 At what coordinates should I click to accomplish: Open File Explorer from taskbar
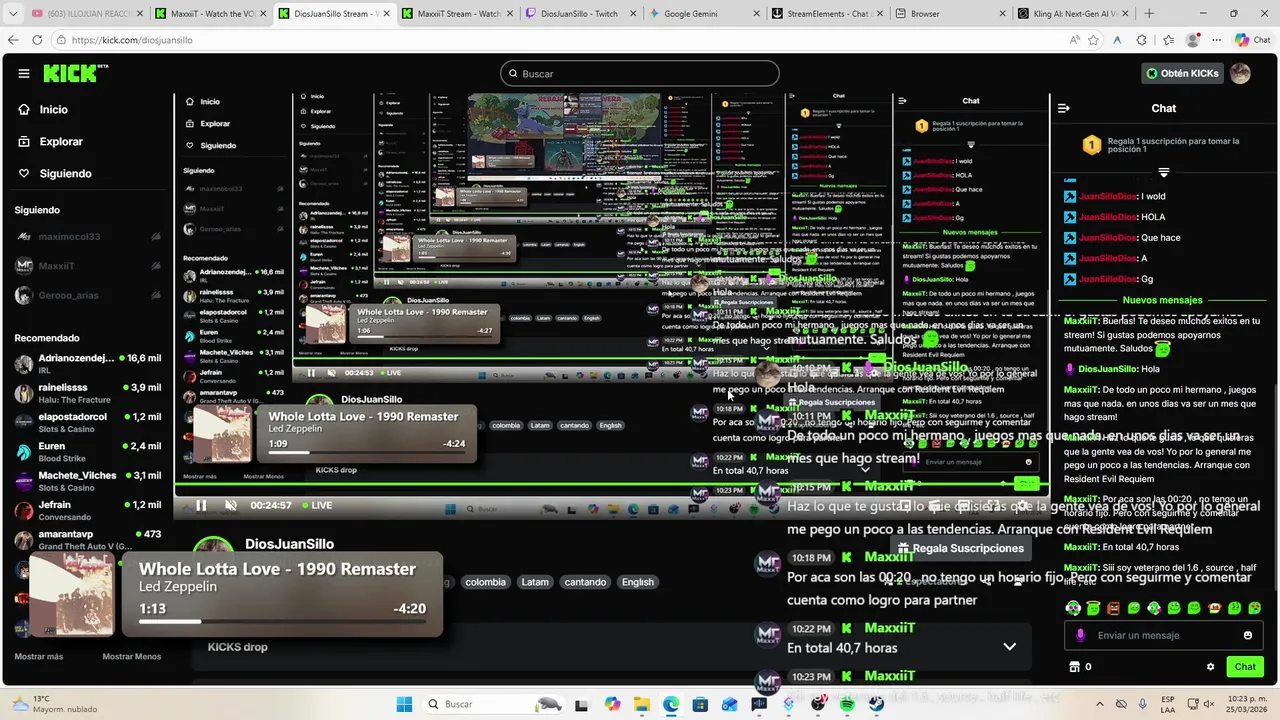[x=642, y=704]
